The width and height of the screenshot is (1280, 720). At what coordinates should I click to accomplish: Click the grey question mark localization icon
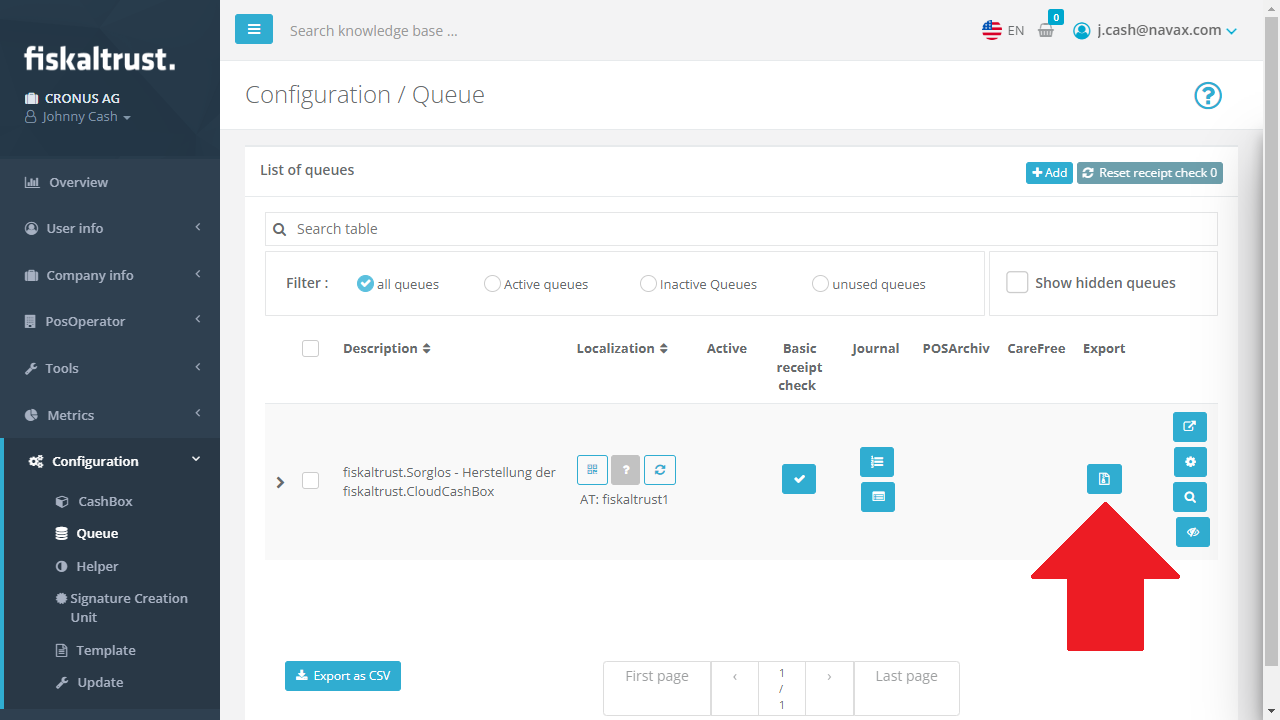(626, 470)
